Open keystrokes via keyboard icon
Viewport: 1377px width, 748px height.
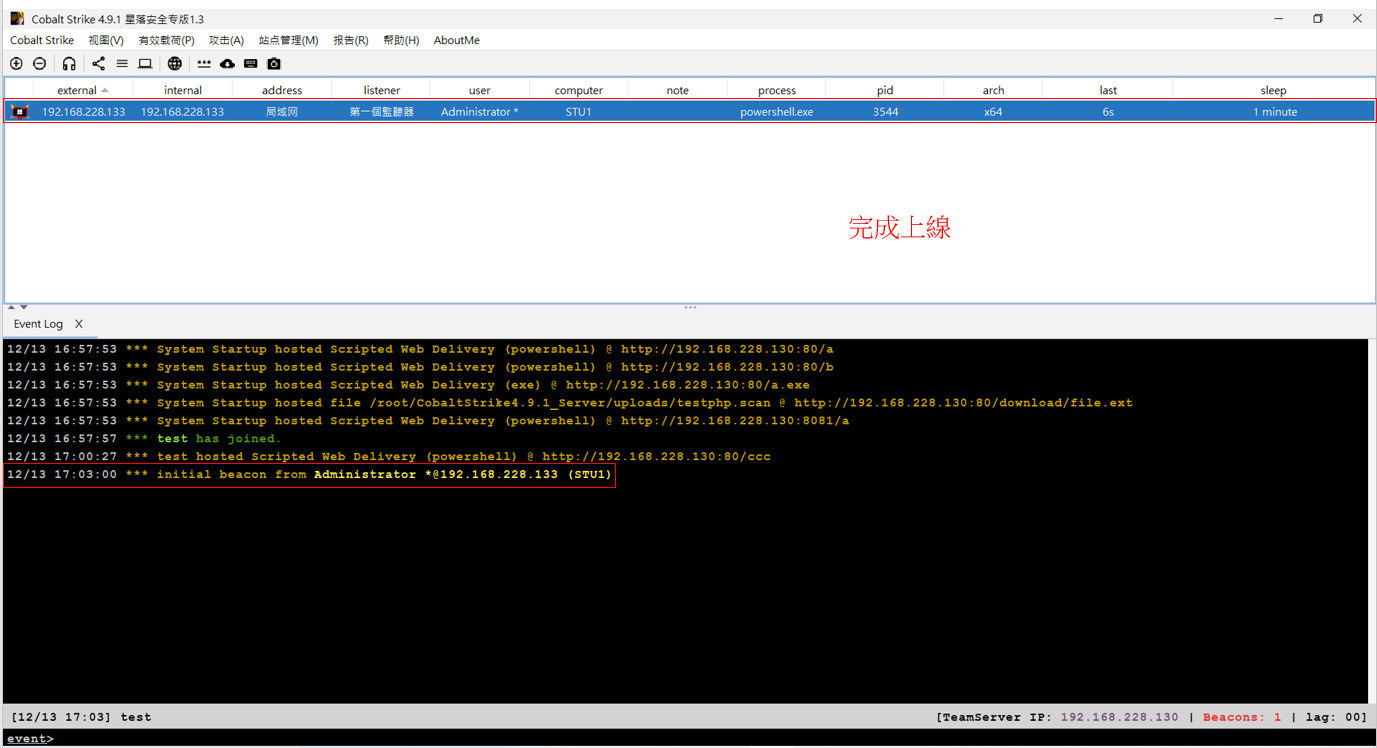pos(250,64)
